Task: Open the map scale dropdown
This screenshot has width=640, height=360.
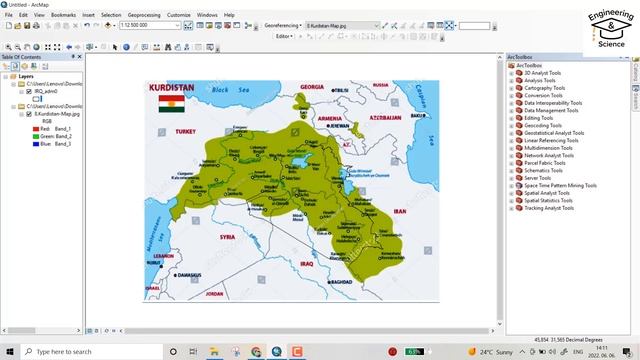Action: click(178, 25)
